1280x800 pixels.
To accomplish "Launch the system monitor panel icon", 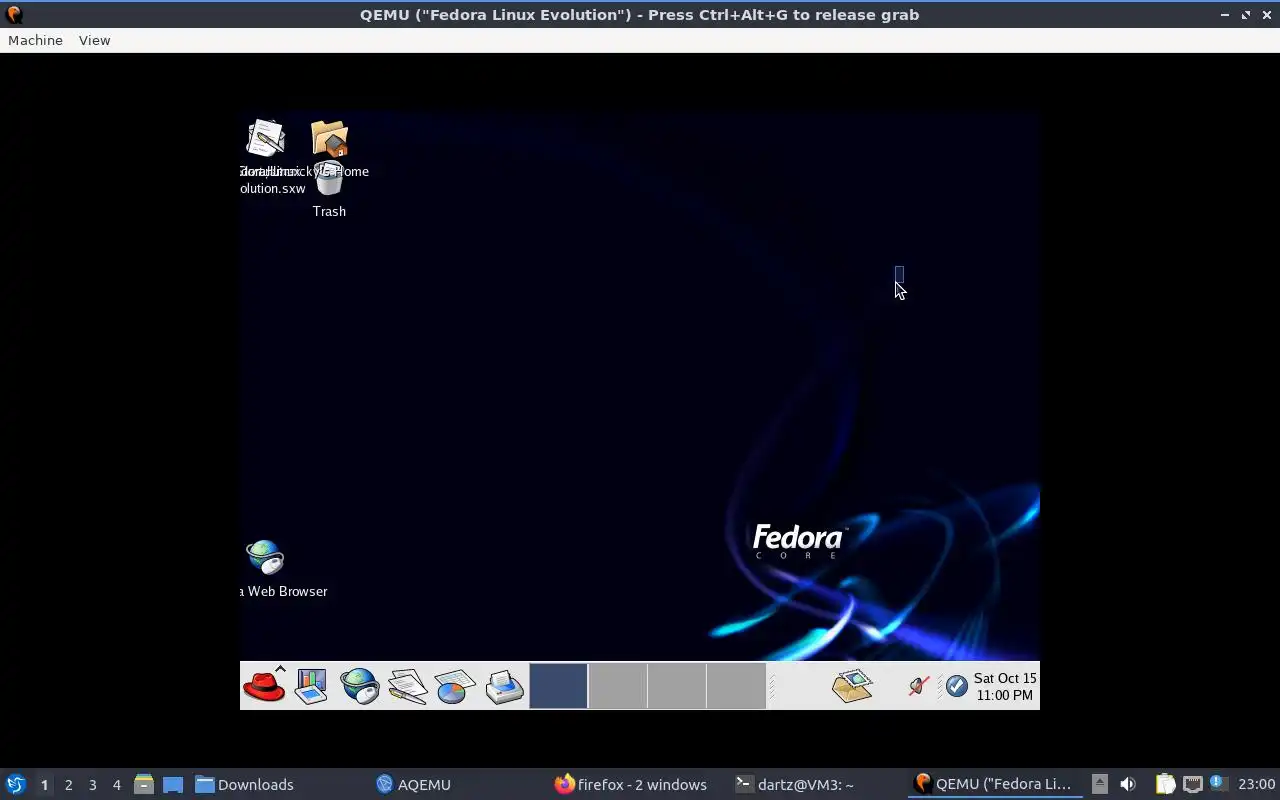I will click(x=311, y=686).
